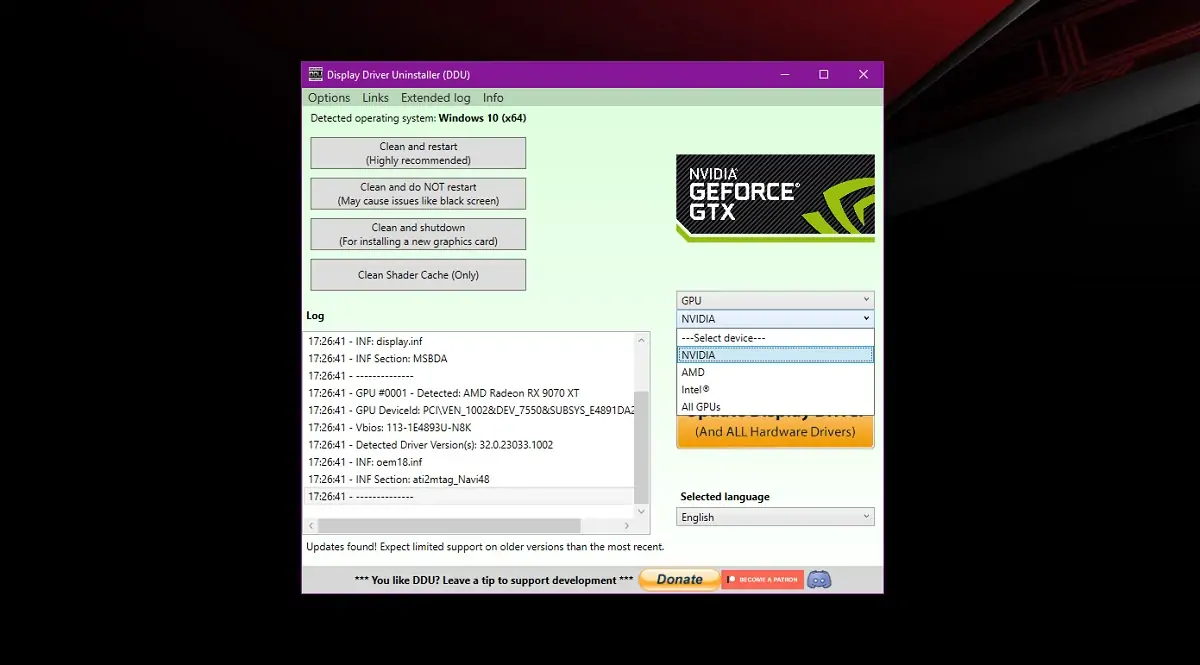The width and height of the screenshot is (1200, 665).
Task: Click the log's horizontal scroll left arrow
Action: (x=310, y=525)
